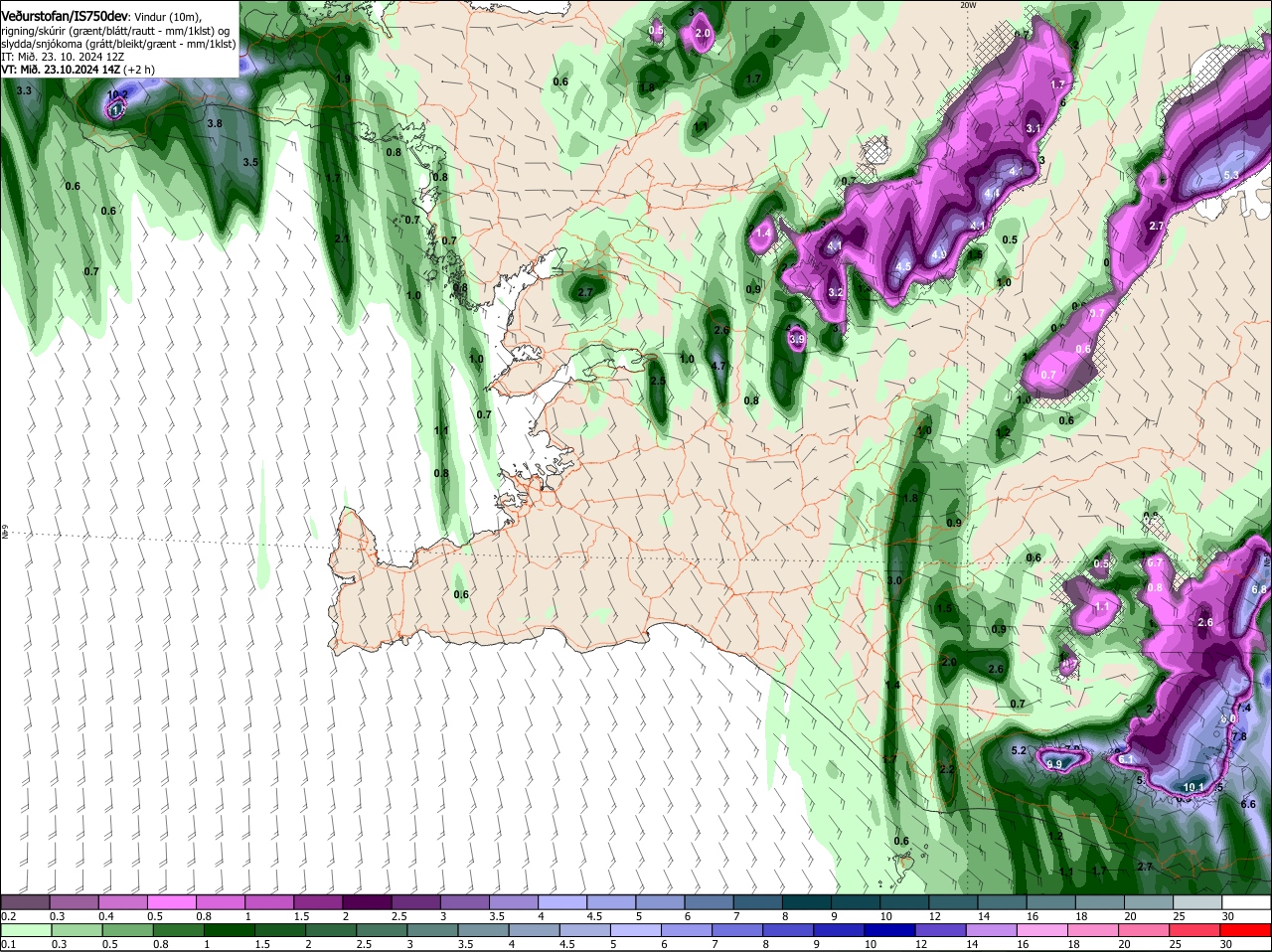Click the 'IT: Mið. 23. 10. 2024 12Z' line
1272x952 pixels.
coord(63,56)
